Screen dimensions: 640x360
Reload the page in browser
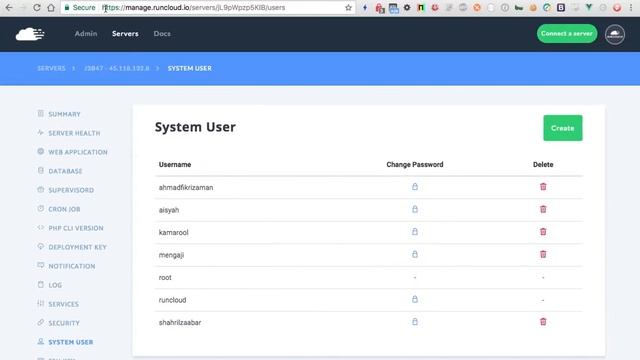[37, 7]
